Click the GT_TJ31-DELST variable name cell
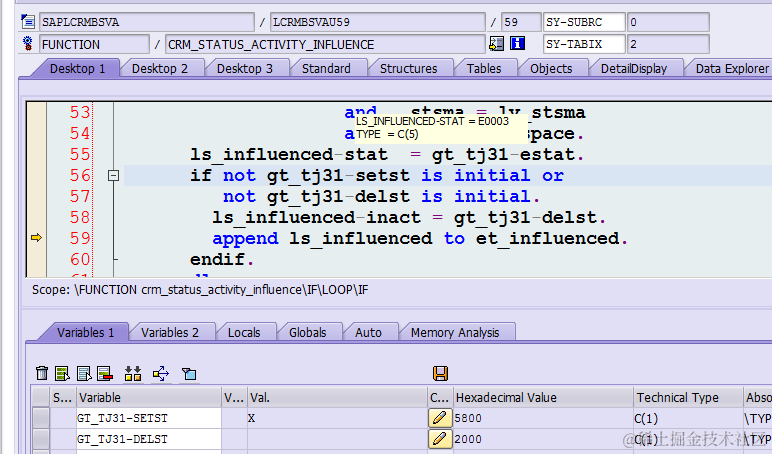Viewport: 772px width, 454px height. [x=148, y=439]
